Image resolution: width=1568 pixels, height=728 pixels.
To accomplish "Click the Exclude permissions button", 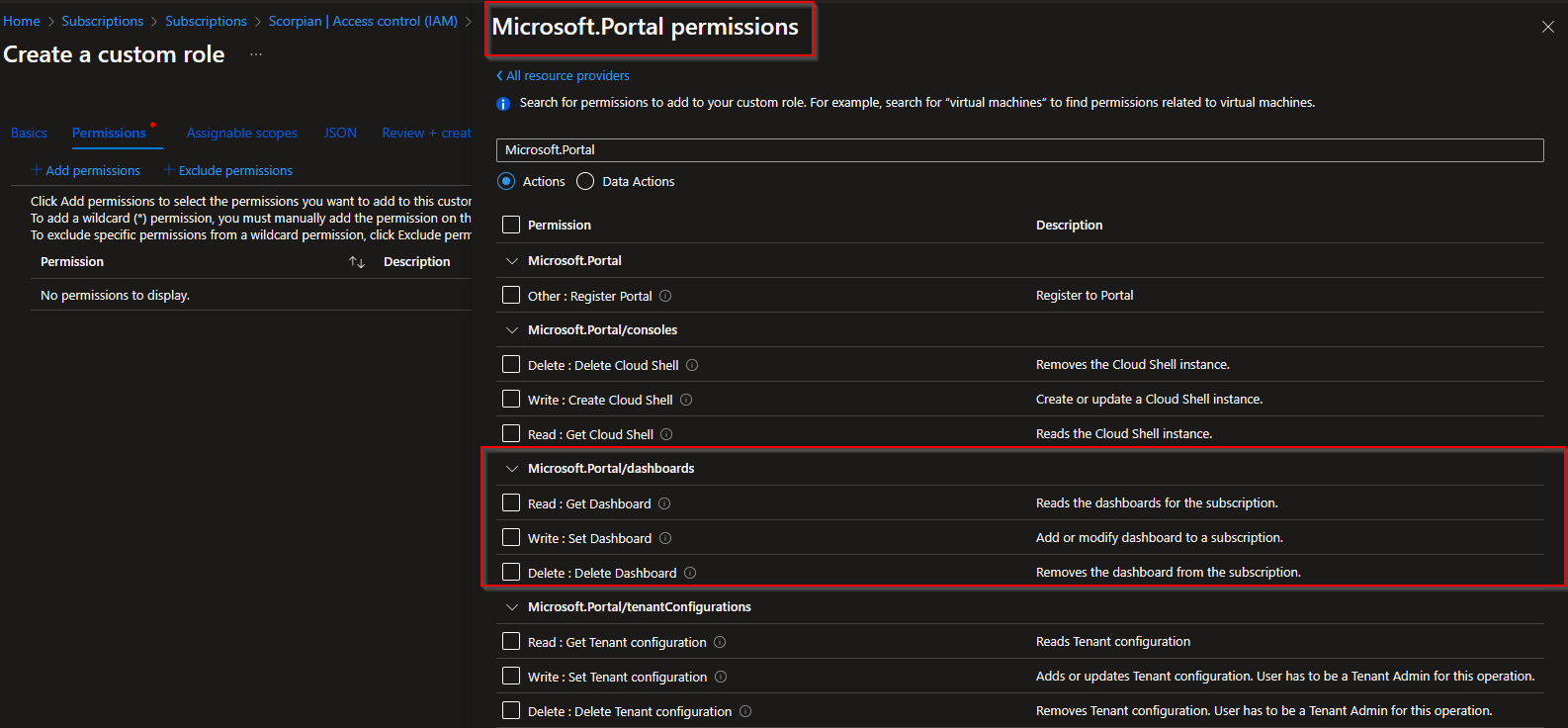I will click(228, 170).
